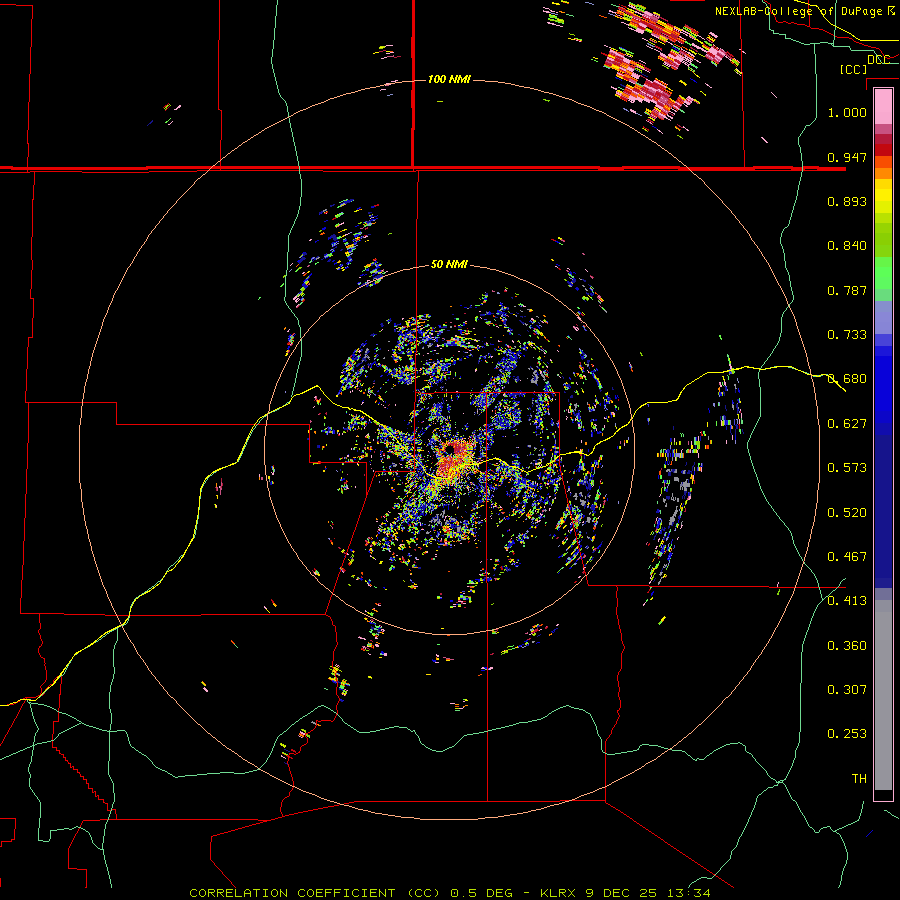The width and height of the screenshot is (900, 900).
Task: Click the "NEXLAB-College of DuPage" header text
Action: pos(798,11)
